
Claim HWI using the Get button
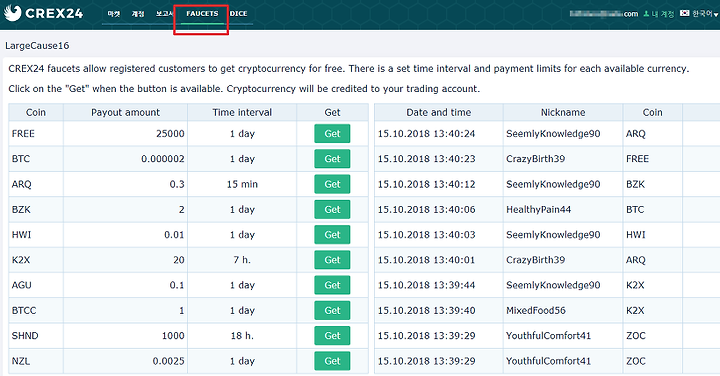point(332,235)
